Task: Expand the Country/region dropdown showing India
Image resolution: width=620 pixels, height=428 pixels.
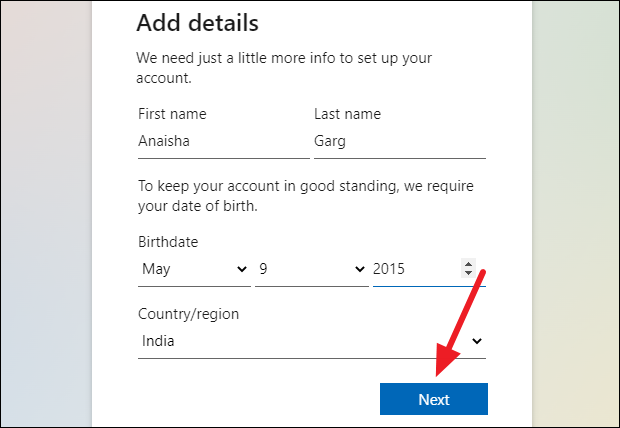Action: click(300, 341)
